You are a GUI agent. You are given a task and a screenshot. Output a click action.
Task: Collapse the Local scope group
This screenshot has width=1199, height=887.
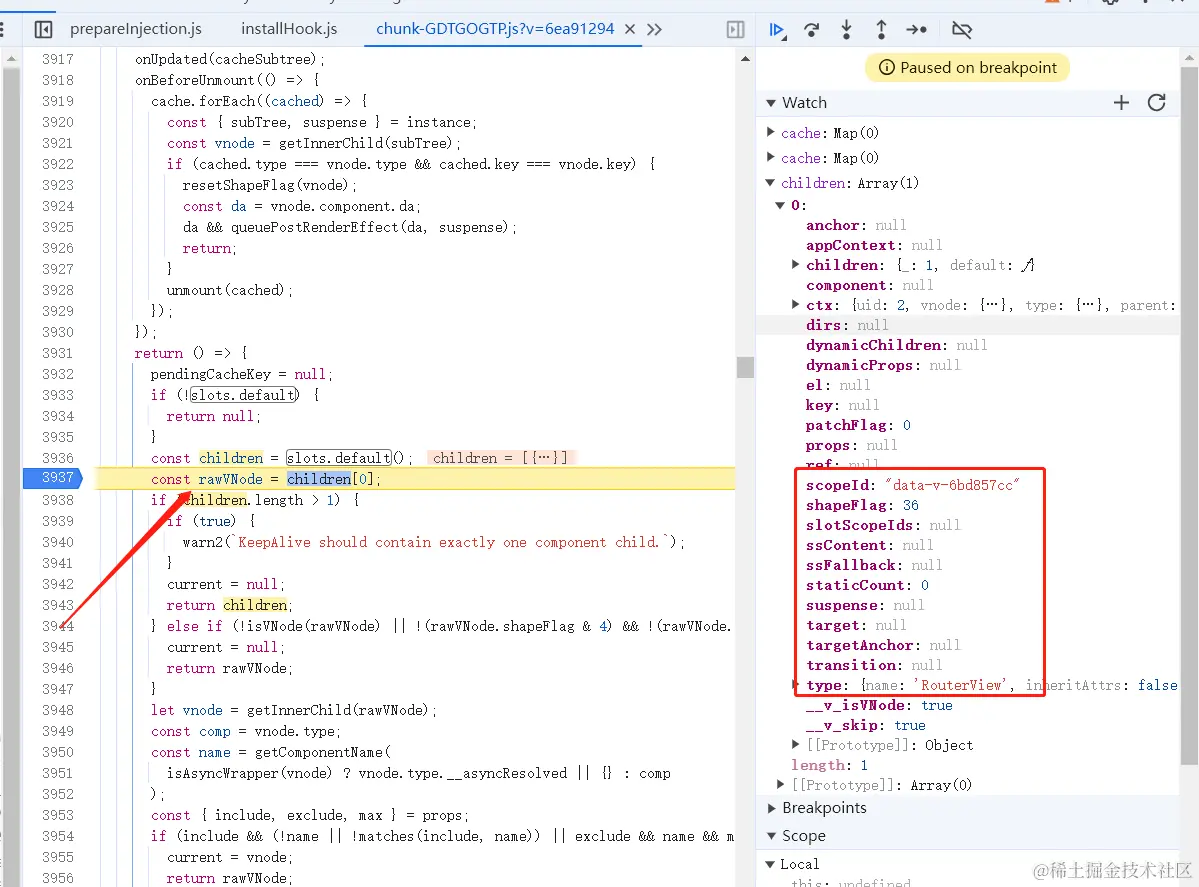point(771,864)
